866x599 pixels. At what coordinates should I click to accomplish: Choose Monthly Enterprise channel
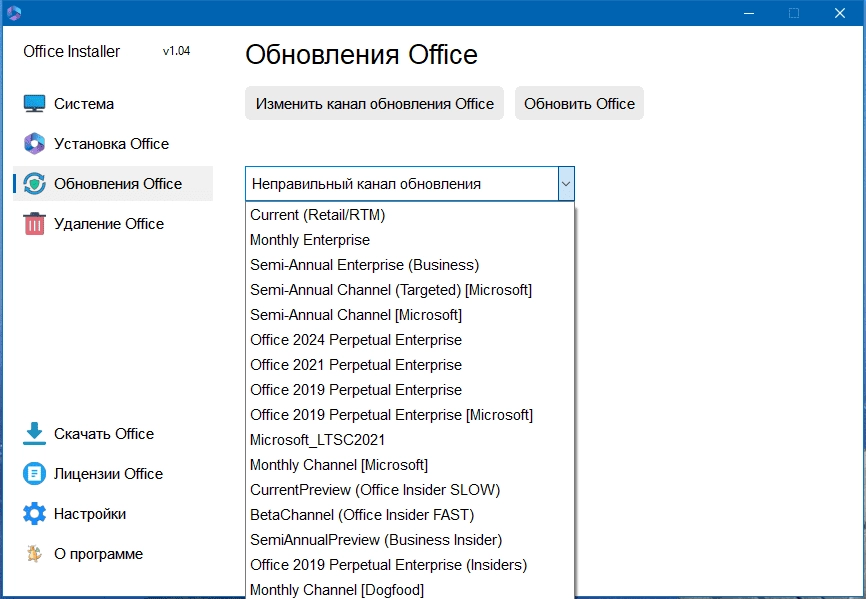410,240
